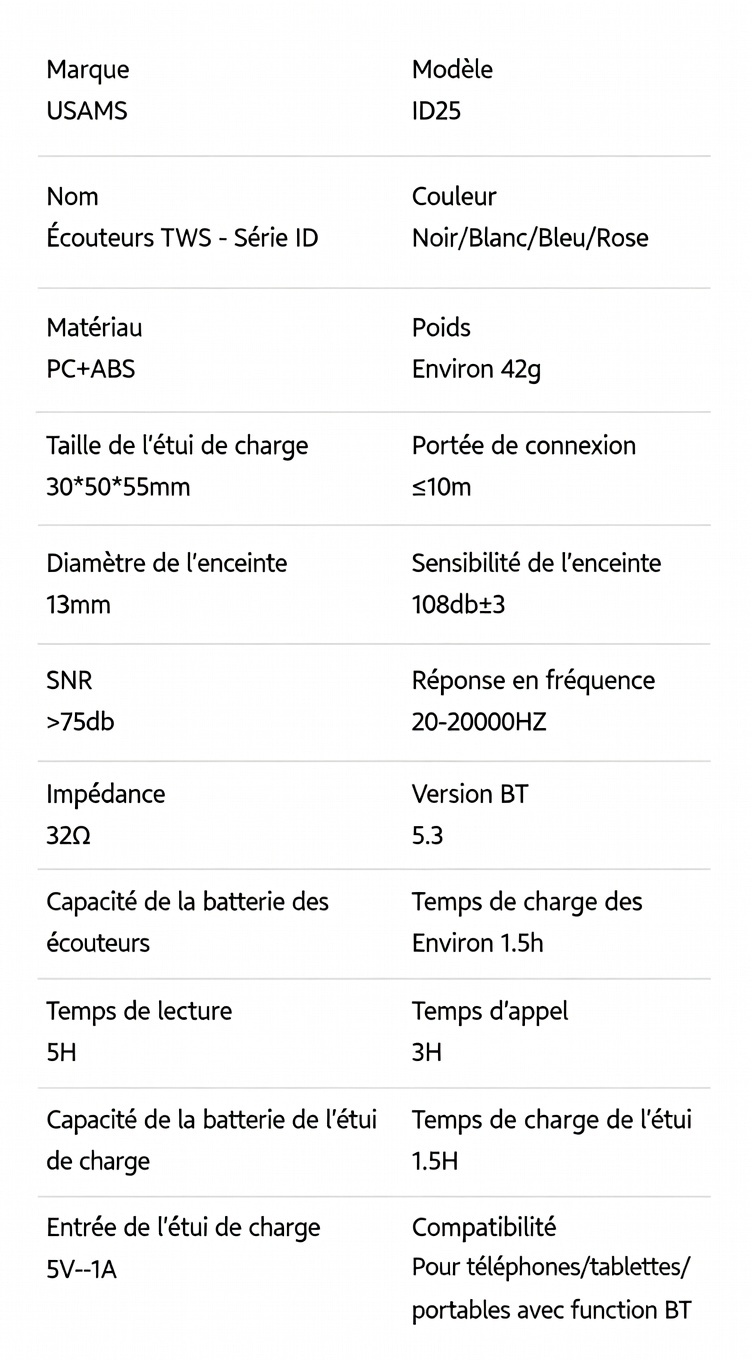Click the Environ 1.5h charging time value
Screen dimensions: 752x1360
477,943
